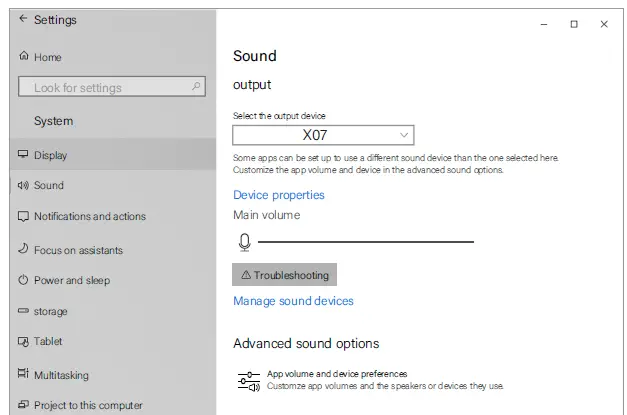Click the microphone icon beside volume slider
Image resolution: width=627 pixels, height=415 pixels.
click(244, 242)
